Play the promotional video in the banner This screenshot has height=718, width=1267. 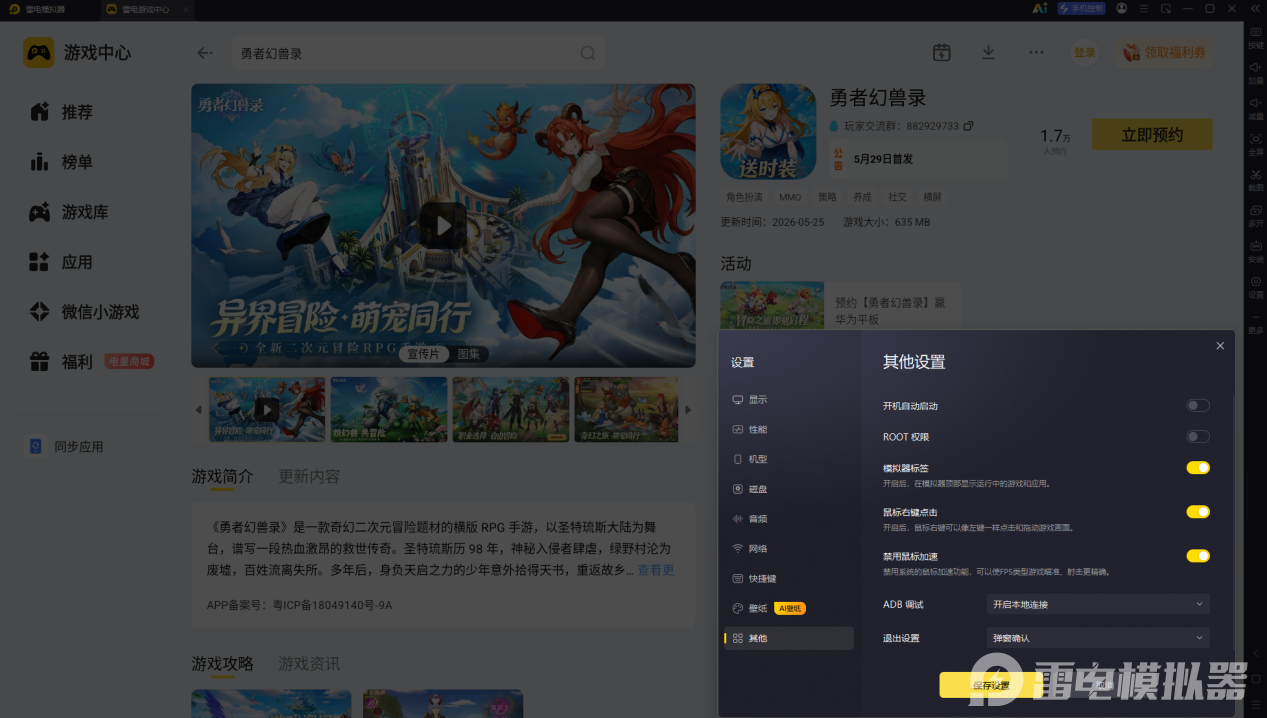point(443,226)
